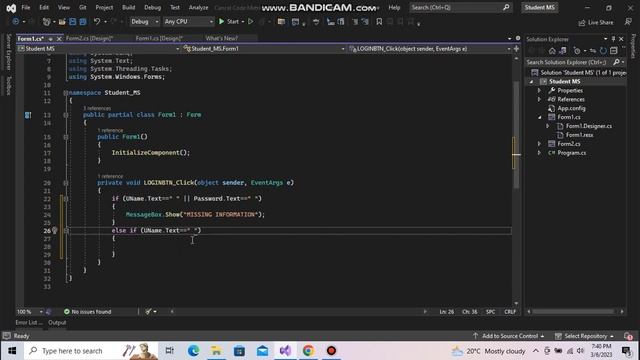Click the Live Share icon

582,22
